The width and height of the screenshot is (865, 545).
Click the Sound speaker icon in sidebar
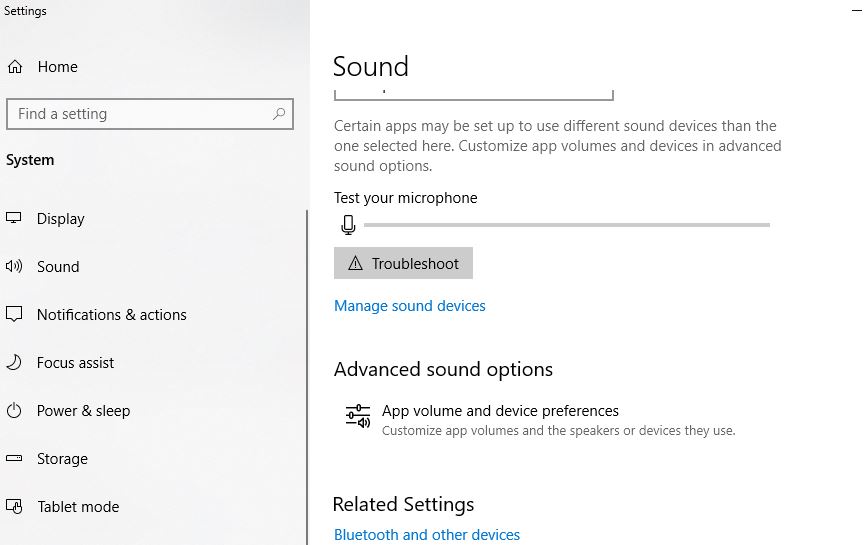(14, 267)
